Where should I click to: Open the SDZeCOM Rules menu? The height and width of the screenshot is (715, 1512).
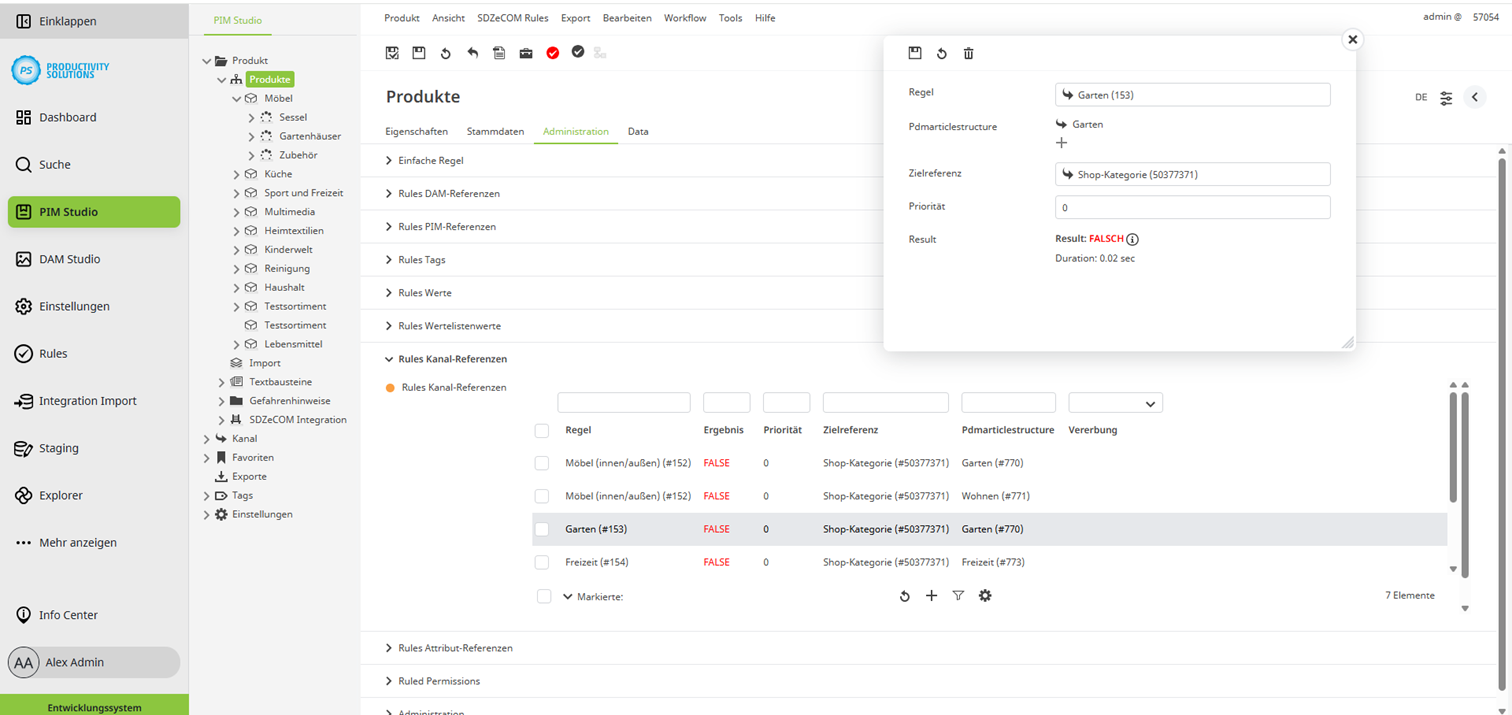coord(512,18)
